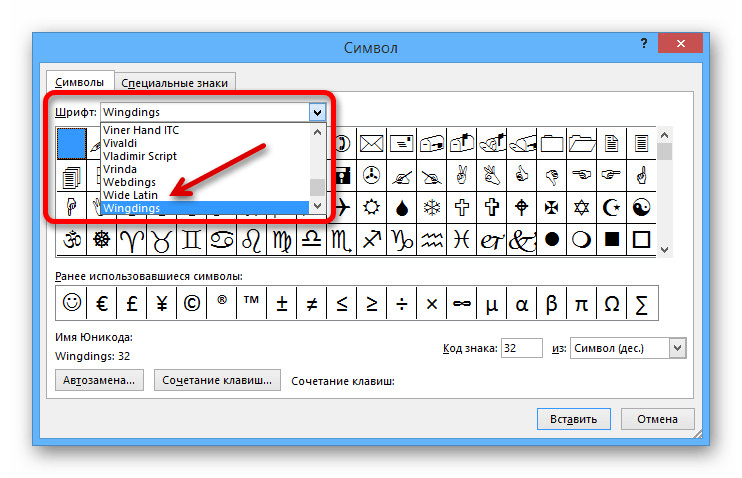Choose highlighted Wingdings in font list

(204, 208)
